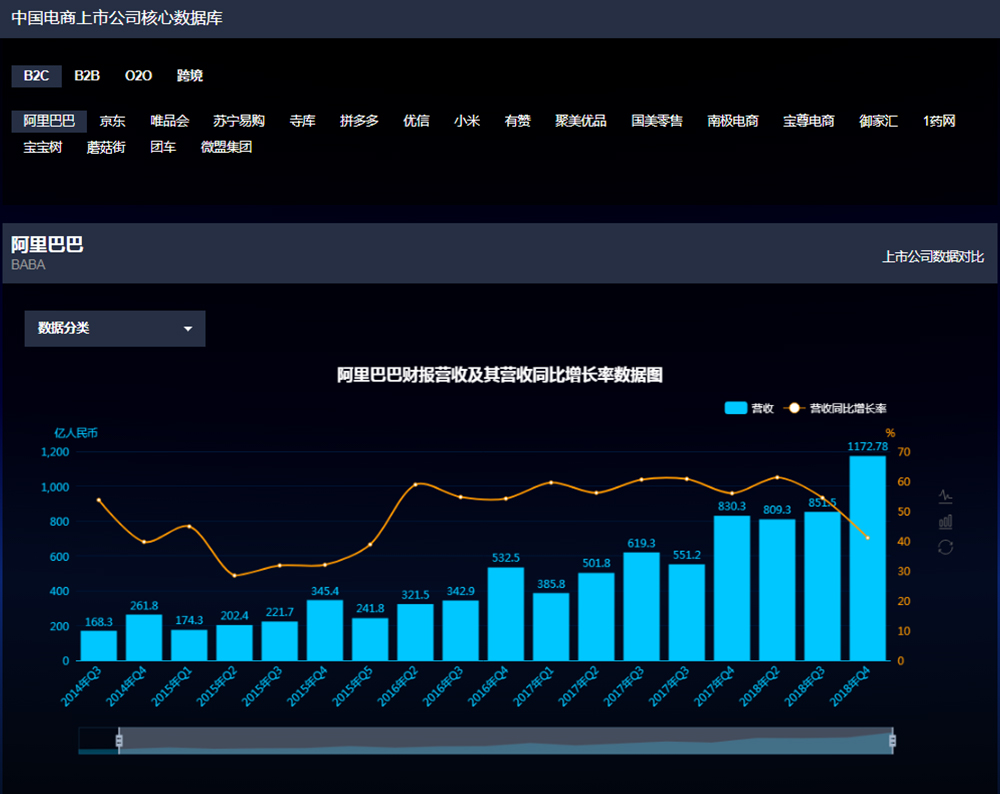Click the bar labeled 619.3
This screenshot has height=794, width=1000.
[642, 607]
